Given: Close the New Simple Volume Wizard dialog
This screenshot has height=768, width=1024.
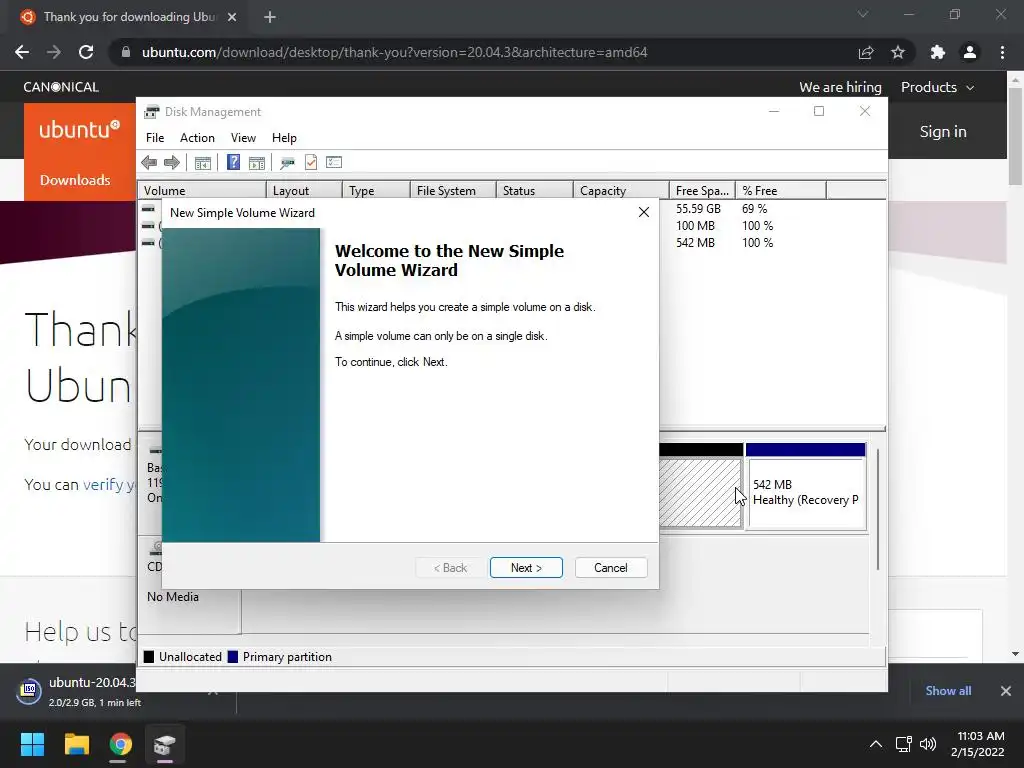Looking at the screenshot, I should pyautogui.click(x=644, y=212).
